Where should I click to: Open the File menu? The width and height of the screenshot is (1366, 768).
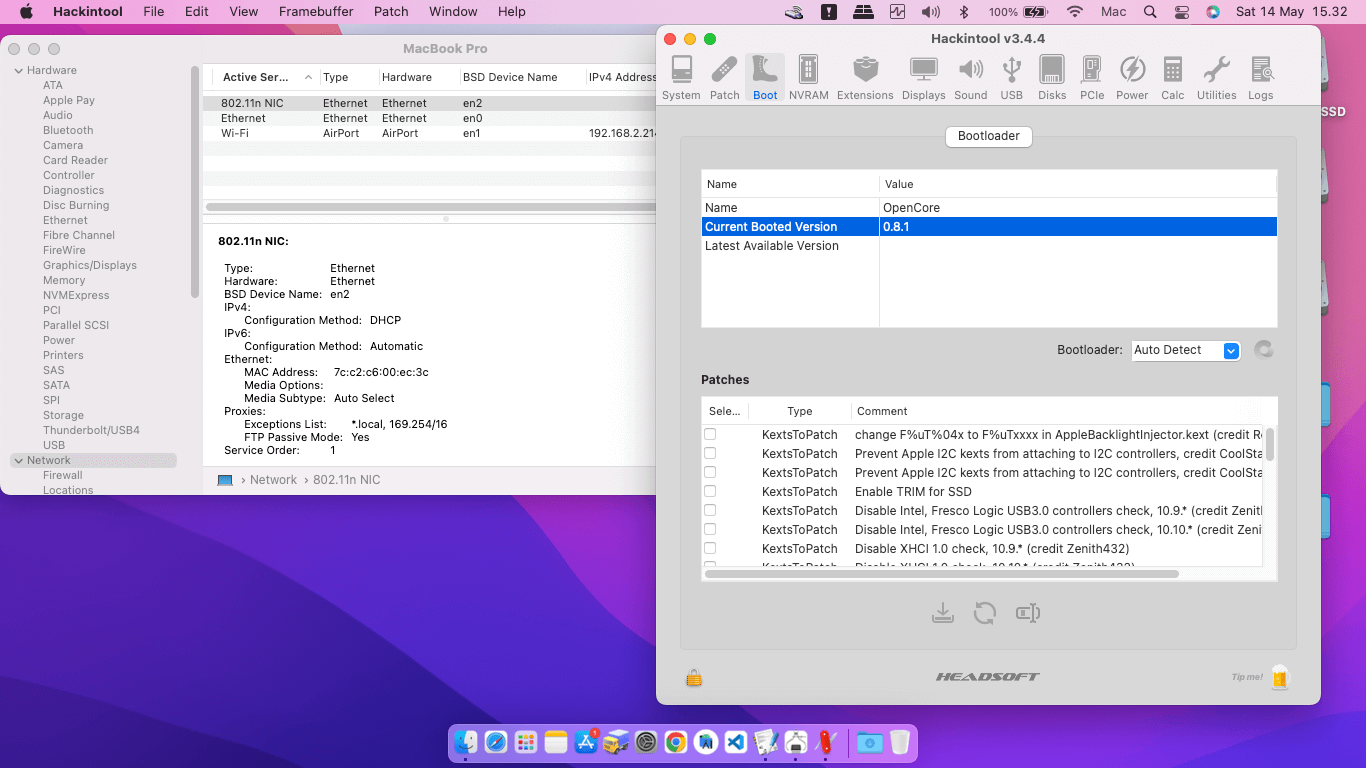coord(154,12)
